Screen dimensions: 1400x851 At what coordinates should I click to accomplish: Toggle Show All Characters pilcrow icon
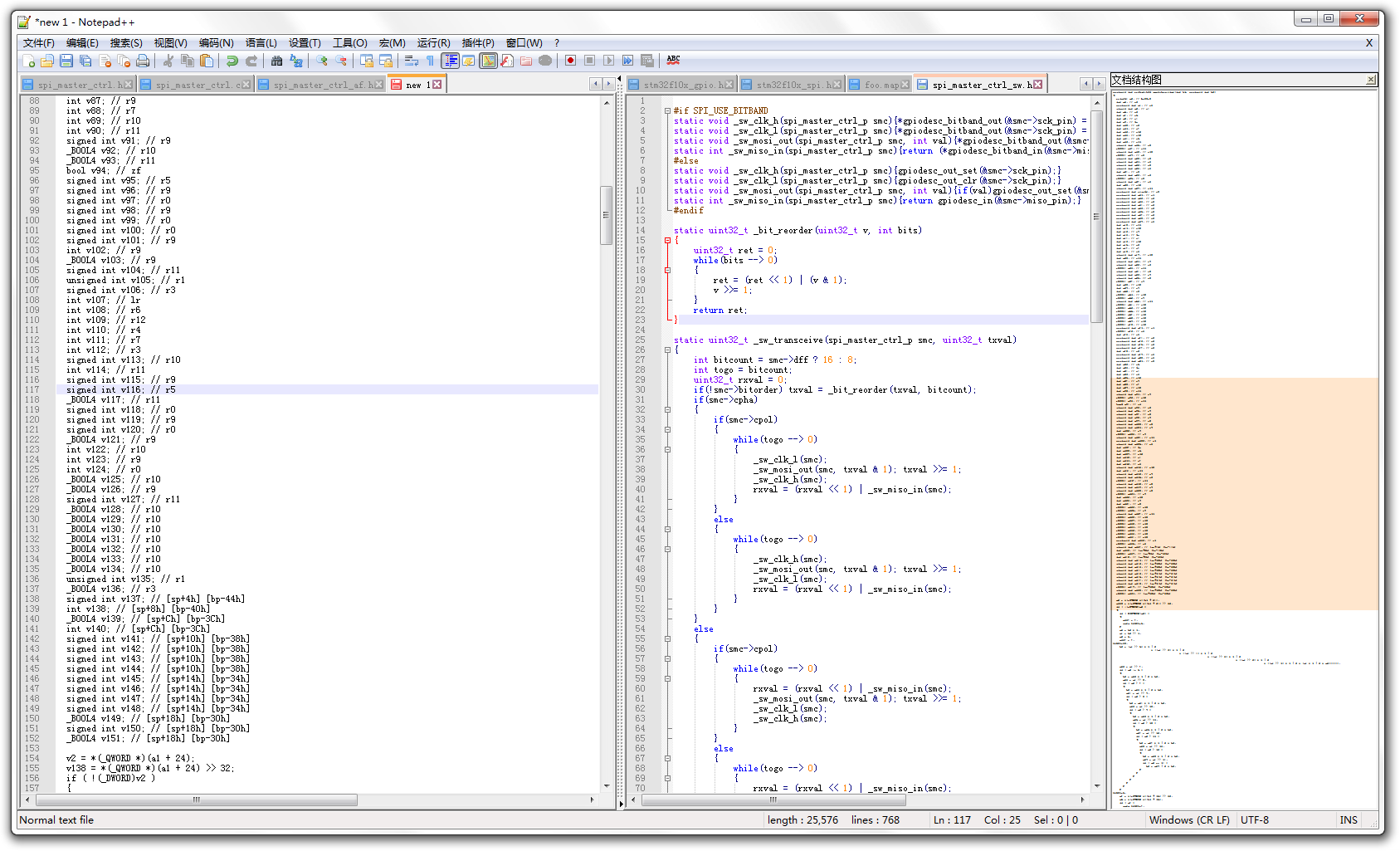click(x=431, y=61)
